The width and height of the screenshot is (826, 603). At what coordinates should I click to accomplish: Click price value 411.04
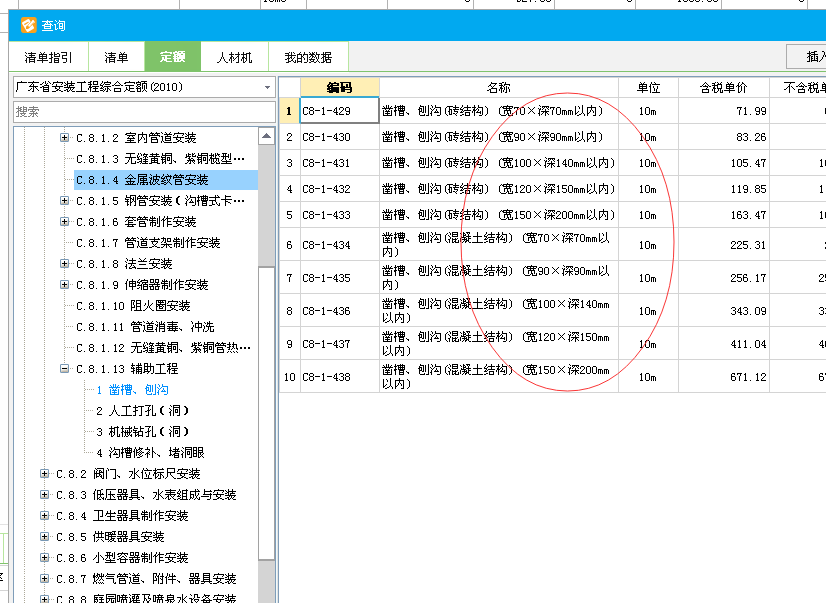pyautogui.click(x=748, y=344)
